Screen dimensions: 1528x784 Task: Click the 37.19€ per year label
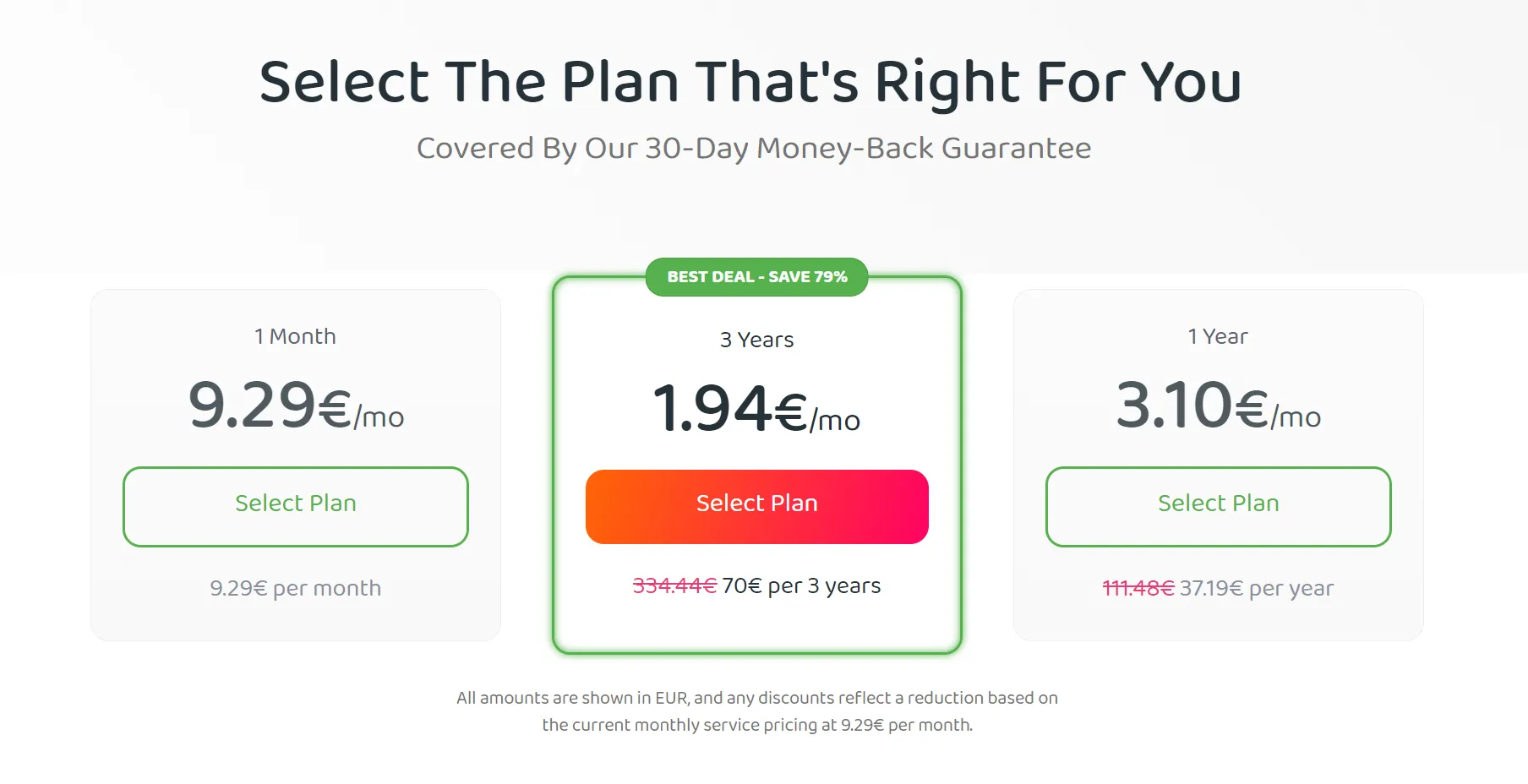click(x=1256, y=588)
